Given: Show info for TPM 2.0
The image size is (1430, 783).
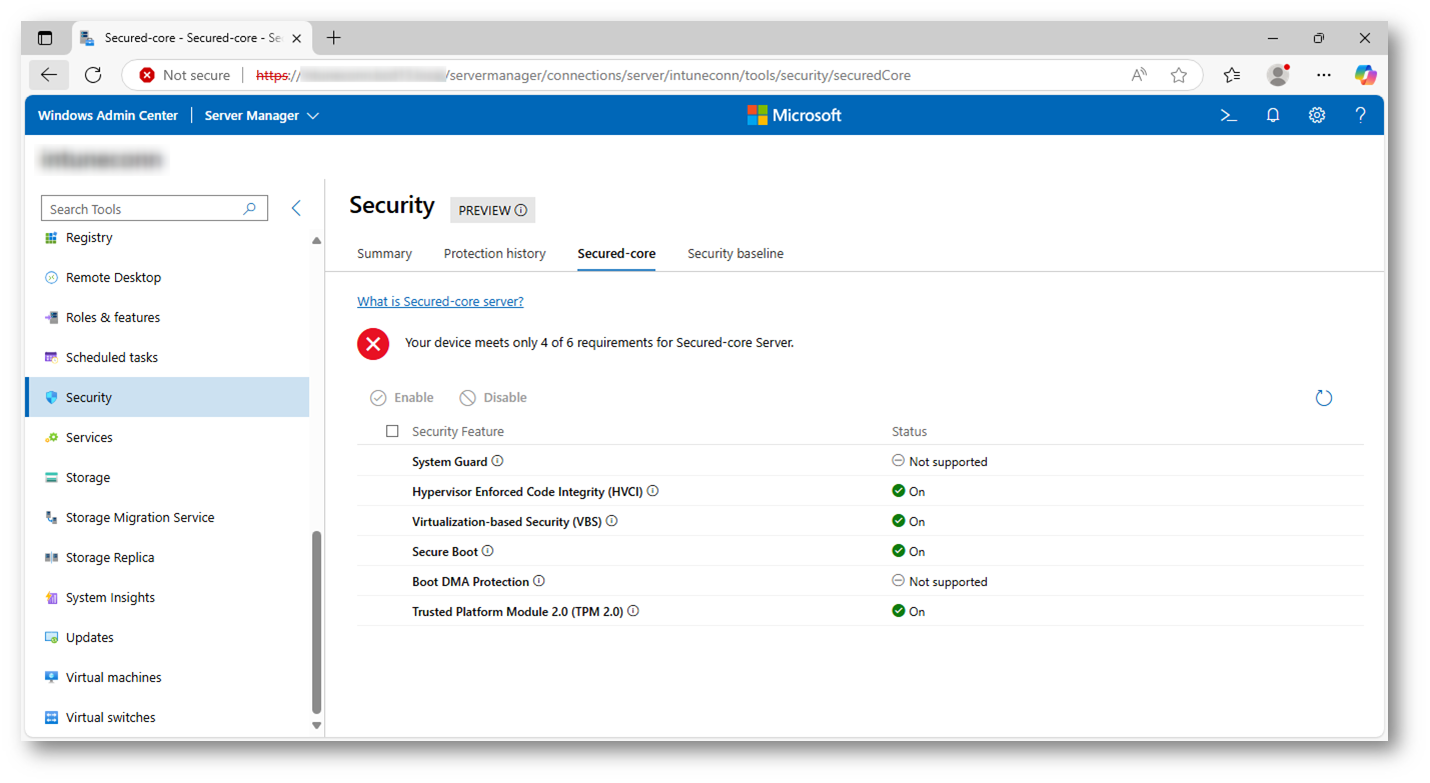Looking at the screenshot, I should [633, 611].
